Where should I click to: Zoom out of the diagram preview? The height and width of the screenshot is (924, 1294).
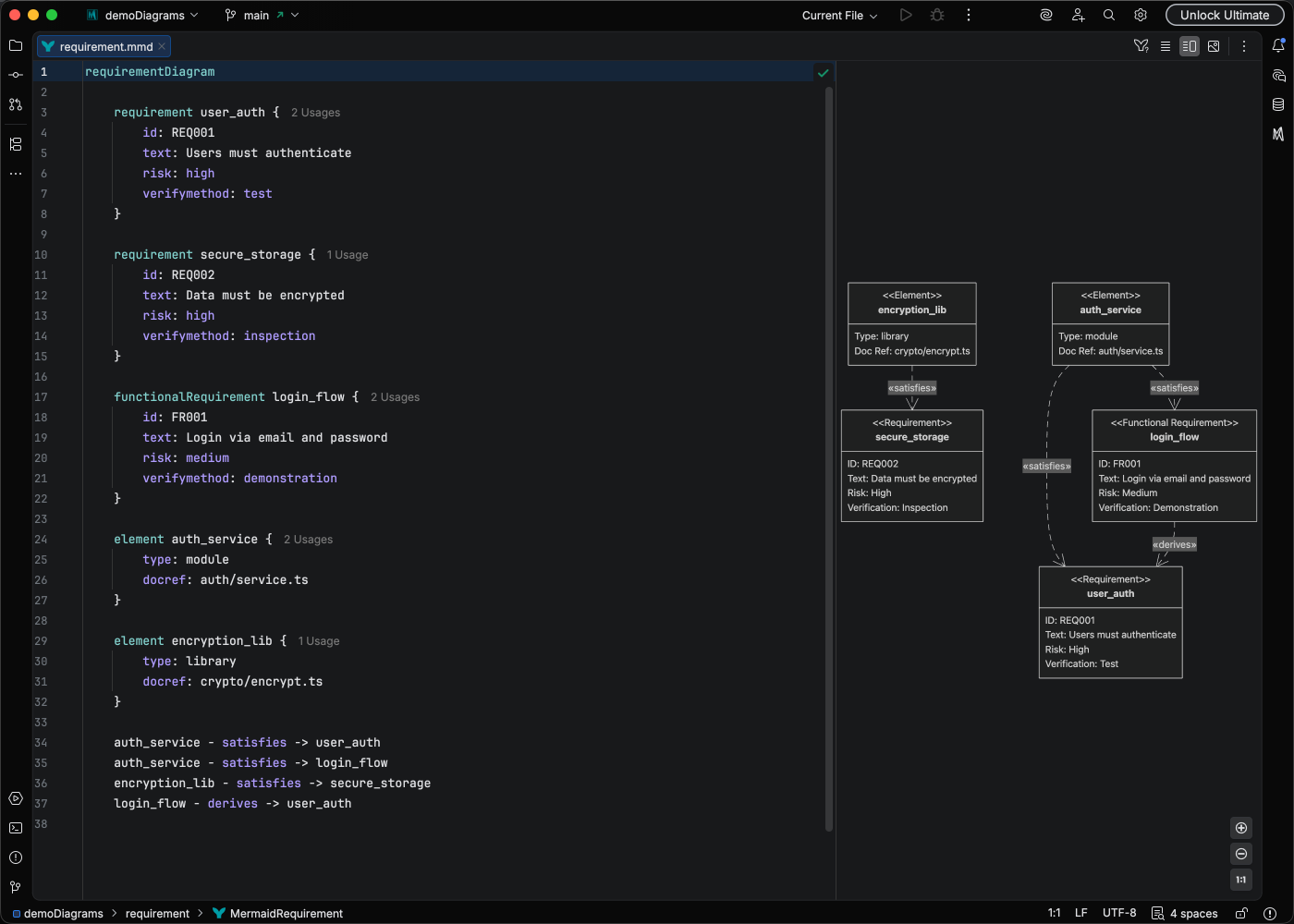(x=1241, y=854)
